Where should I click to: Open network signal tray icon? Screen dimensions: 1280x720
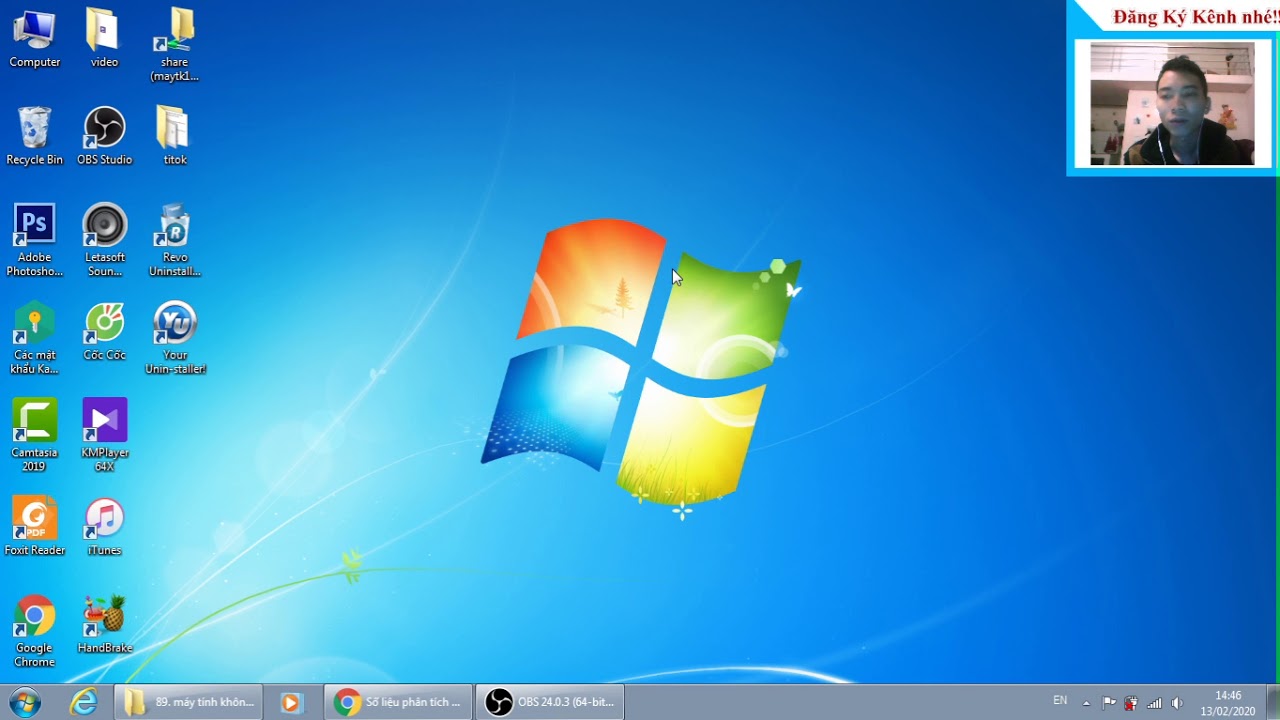(x=1154, y=703)
